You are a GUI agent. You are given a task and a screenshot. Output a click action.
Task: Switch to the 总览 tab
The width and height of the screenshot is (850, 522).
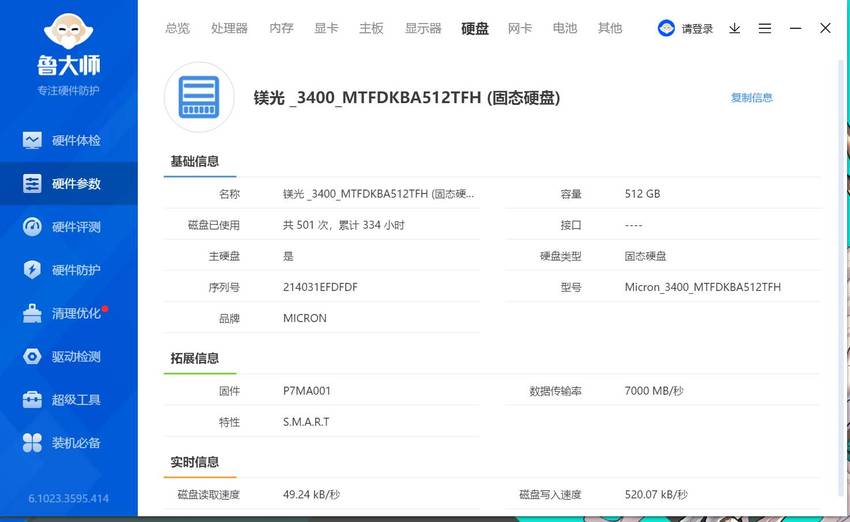click(x=177, y=28)
